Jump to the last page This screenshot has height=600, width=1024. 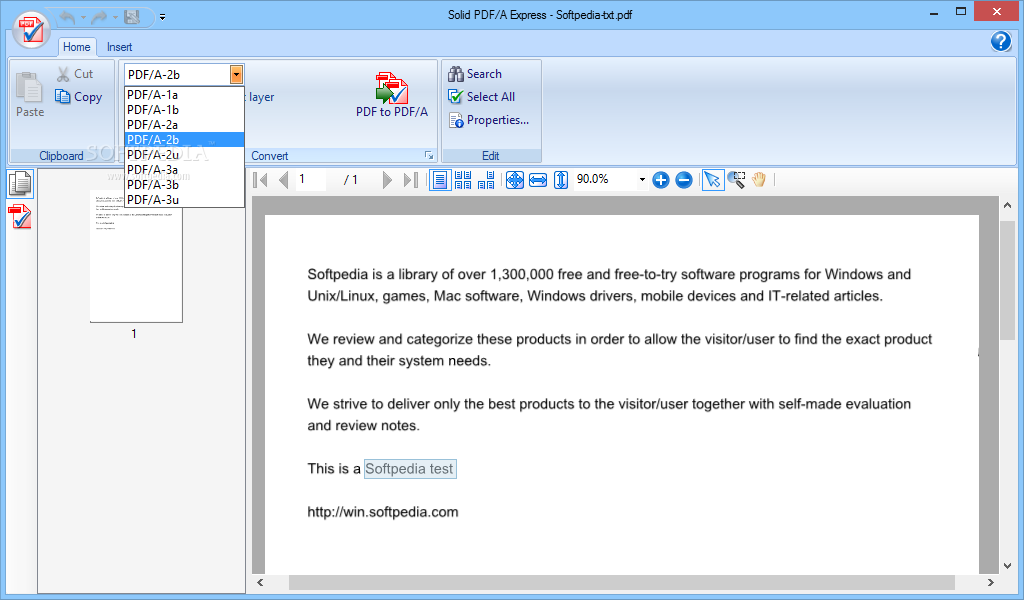411,180
